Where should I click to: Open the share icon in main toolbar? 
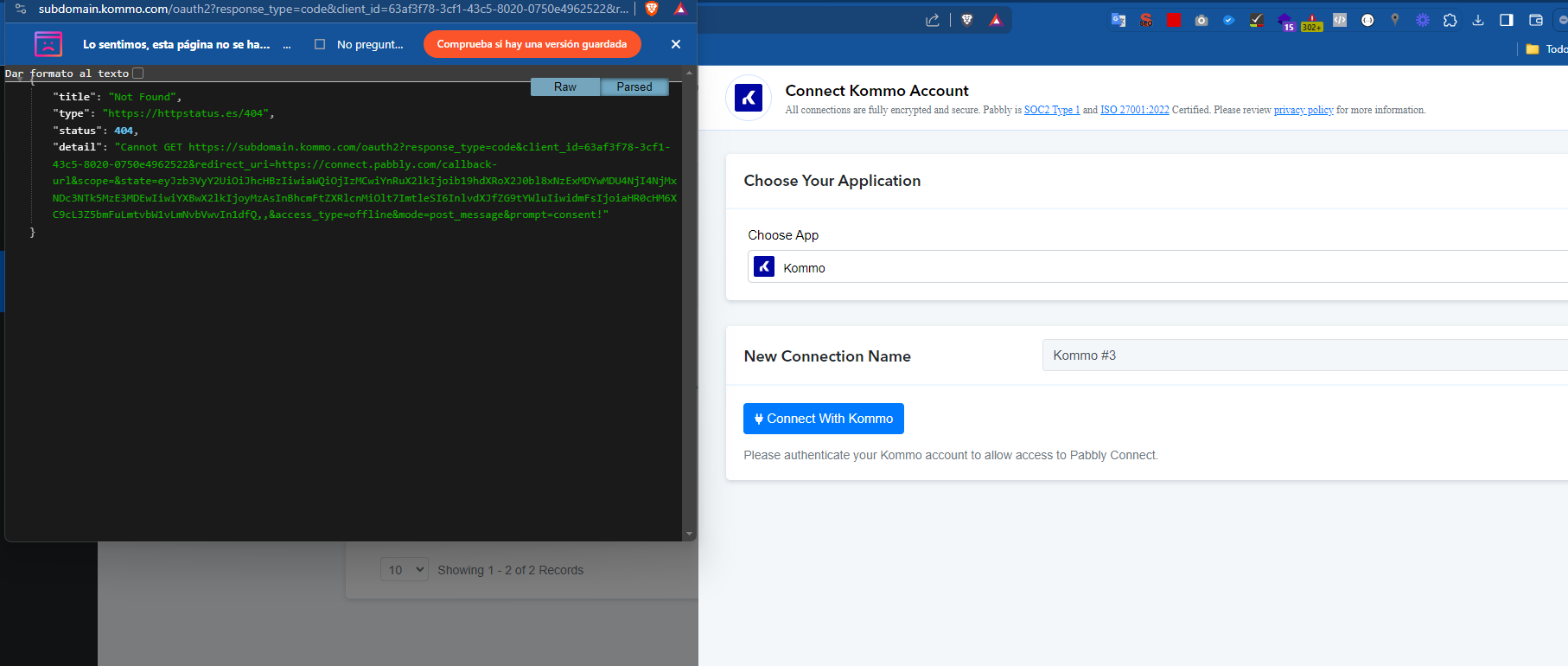pos(932,20)
